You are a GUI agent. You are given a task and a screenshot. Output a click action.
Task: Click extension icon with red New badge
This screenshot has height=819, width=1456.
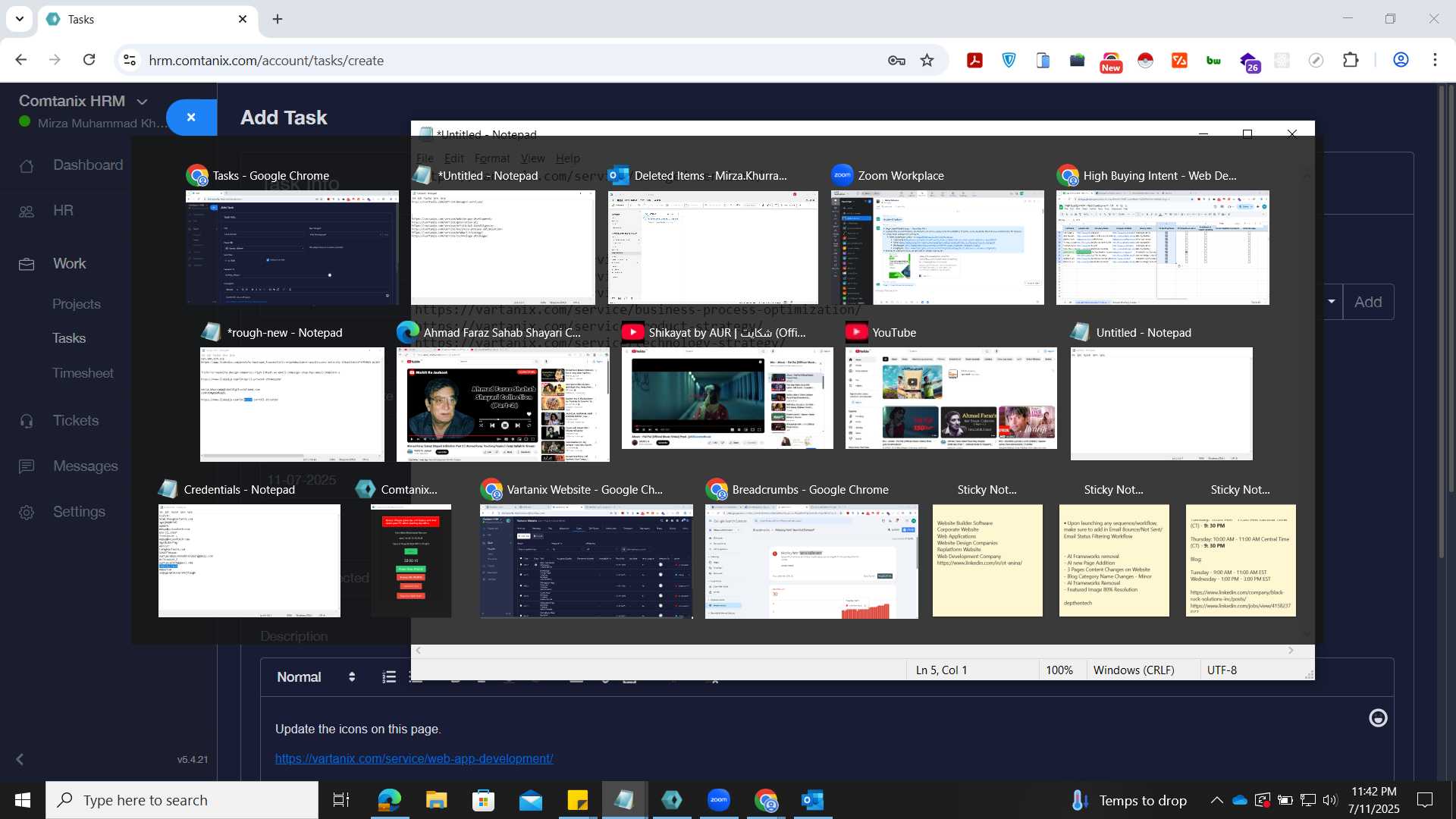tap(1111, 62)
